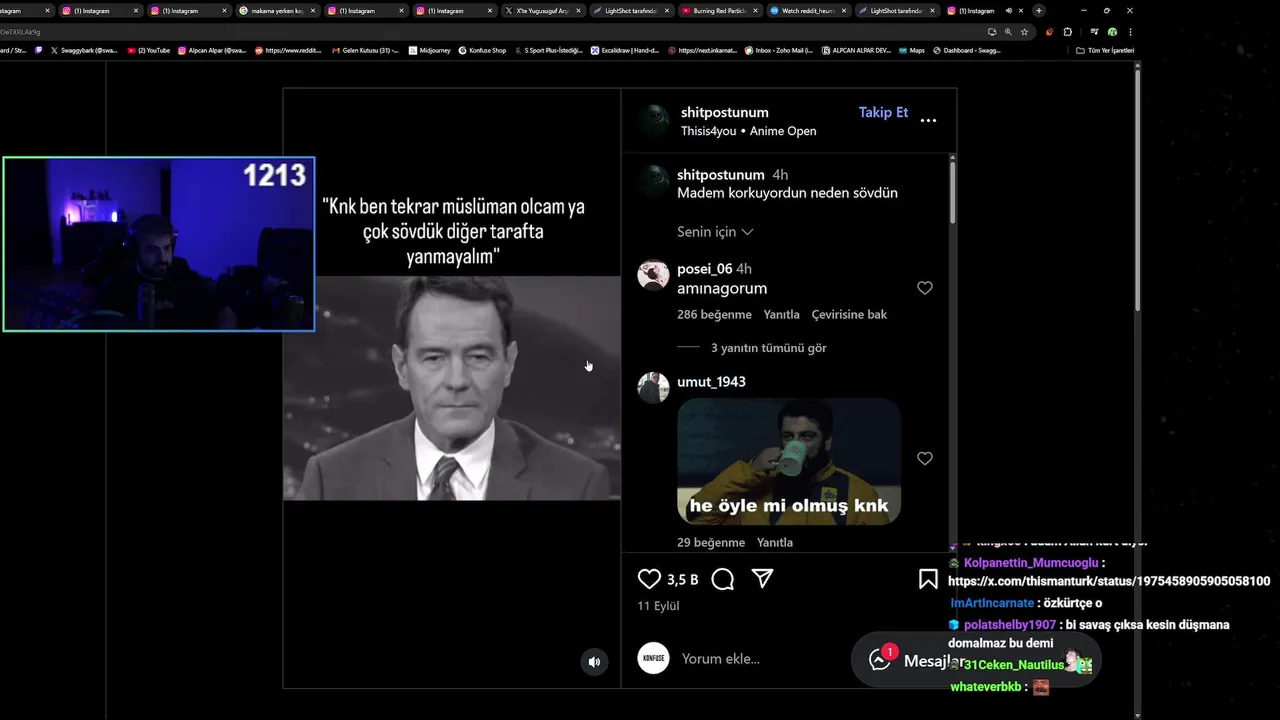Open comment bubble icon below the post
This screenshot has width=1280, height=720.
(723, 579)
